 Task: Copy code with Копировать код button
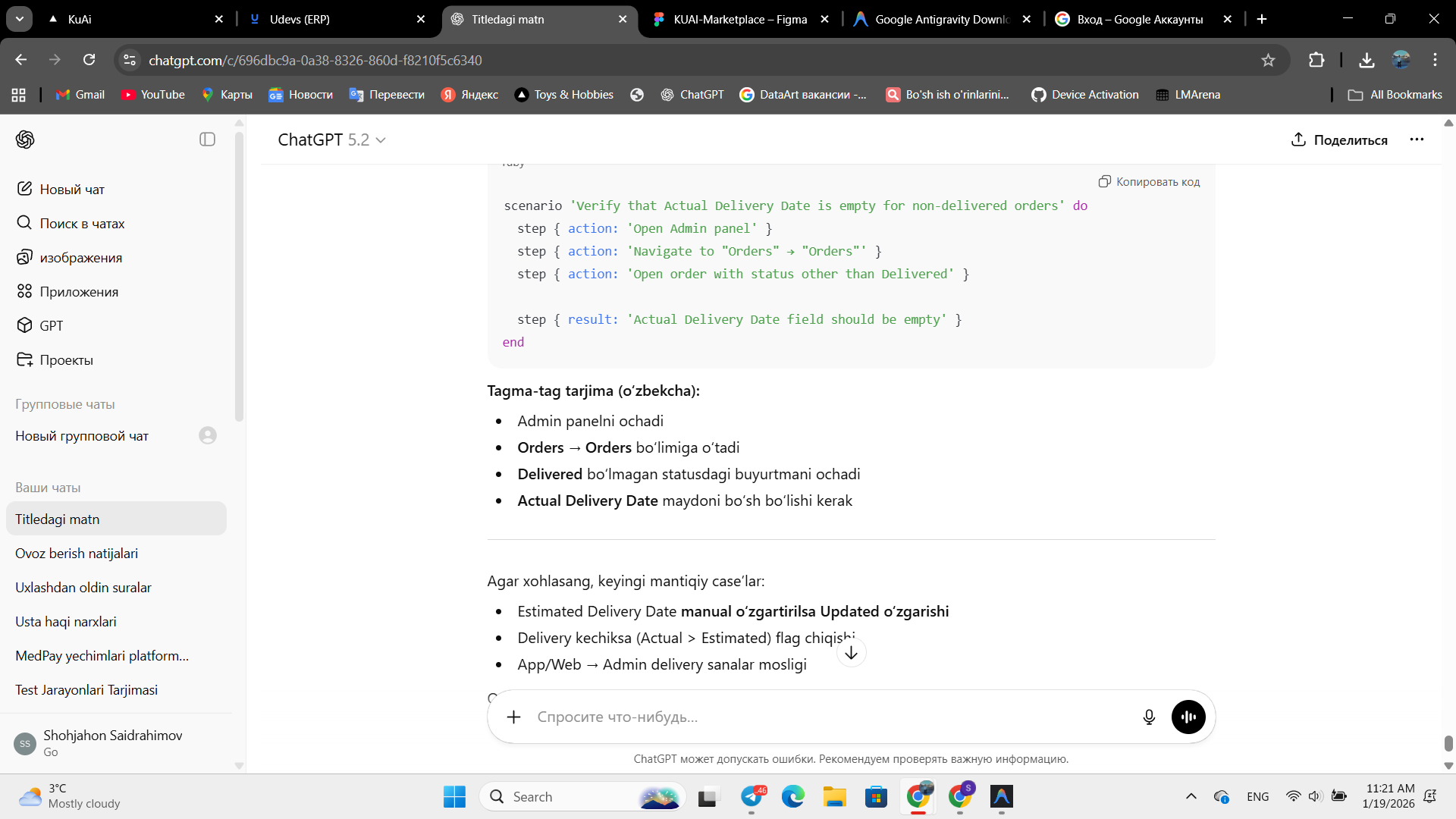pos(1149,181)
